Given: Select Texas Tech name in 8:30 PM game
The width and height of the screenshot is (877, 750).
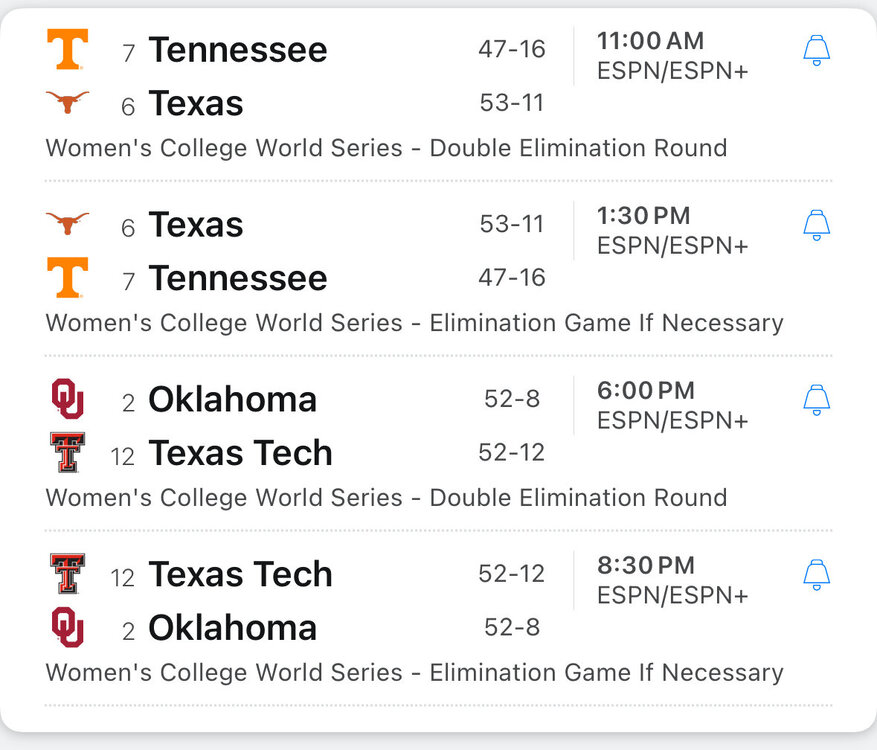Looking at the screenshot, I should click(240, 574).
